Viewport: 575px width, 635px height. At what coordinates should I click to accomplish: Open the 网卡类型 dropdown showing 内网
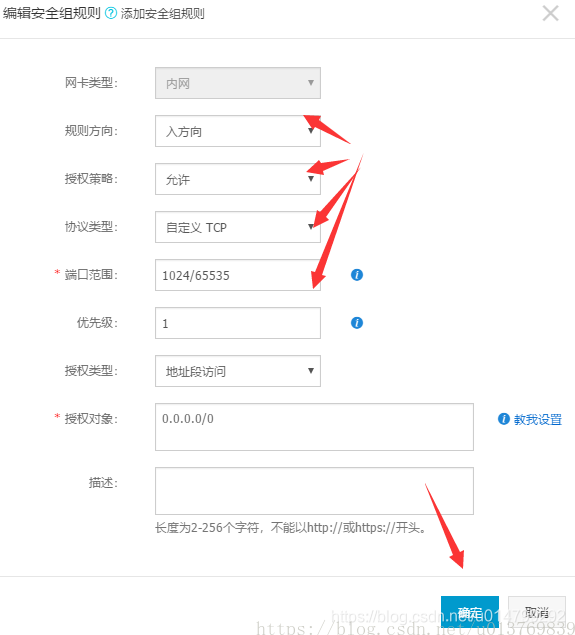(238, 83)
